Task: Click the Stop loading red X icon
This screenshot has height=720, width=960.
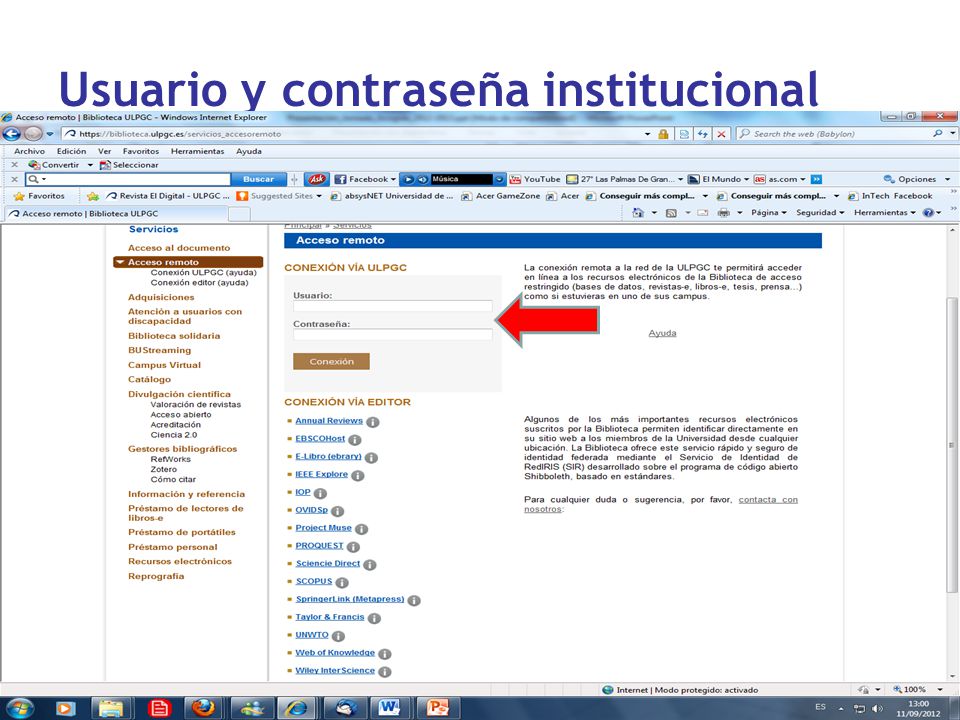Action: pos(722,133)
